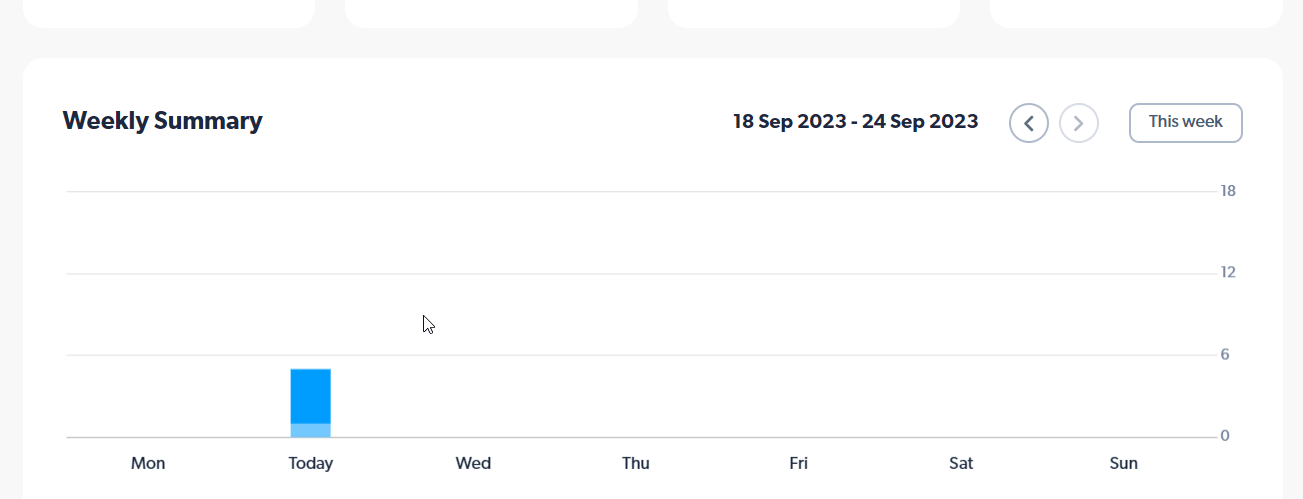The height and width of the screenshot is (499, 1303).
Task: Click the Mon label on the chart axis
Action: coord(148,464)
